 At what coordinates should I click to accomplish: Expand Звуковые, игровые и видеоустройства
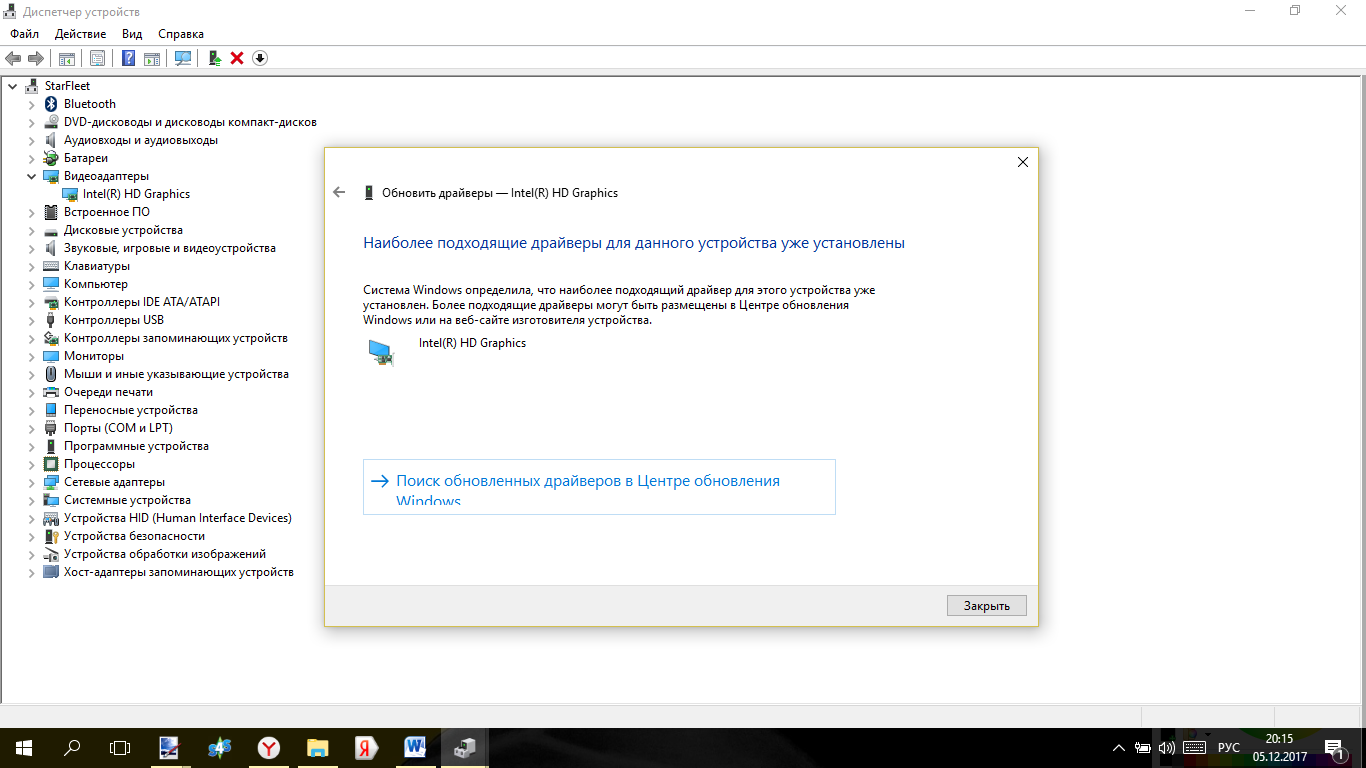[31, 248]
